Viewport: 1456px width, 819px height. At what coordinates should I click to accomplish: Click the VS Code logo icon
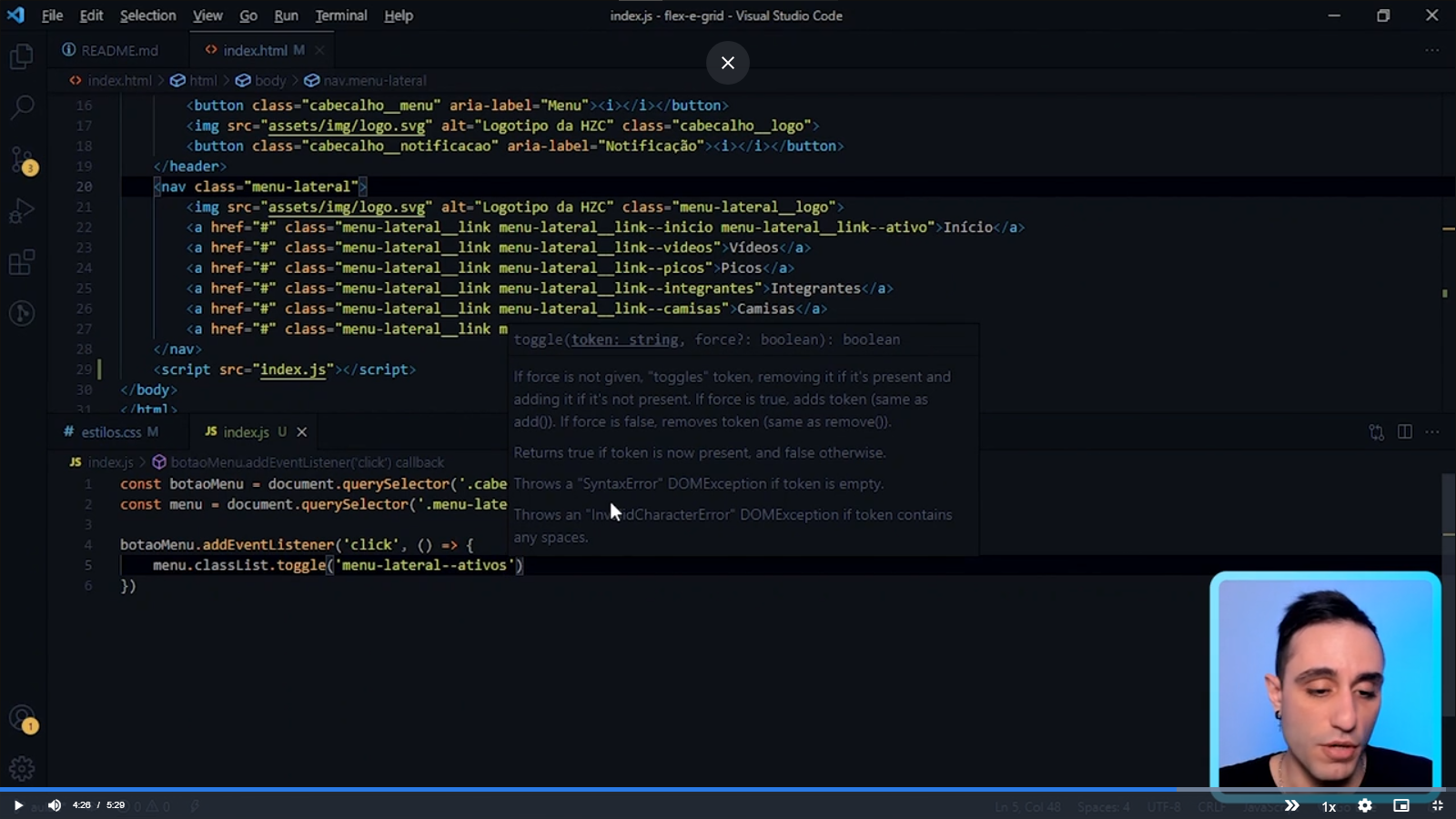coord(15,15)
